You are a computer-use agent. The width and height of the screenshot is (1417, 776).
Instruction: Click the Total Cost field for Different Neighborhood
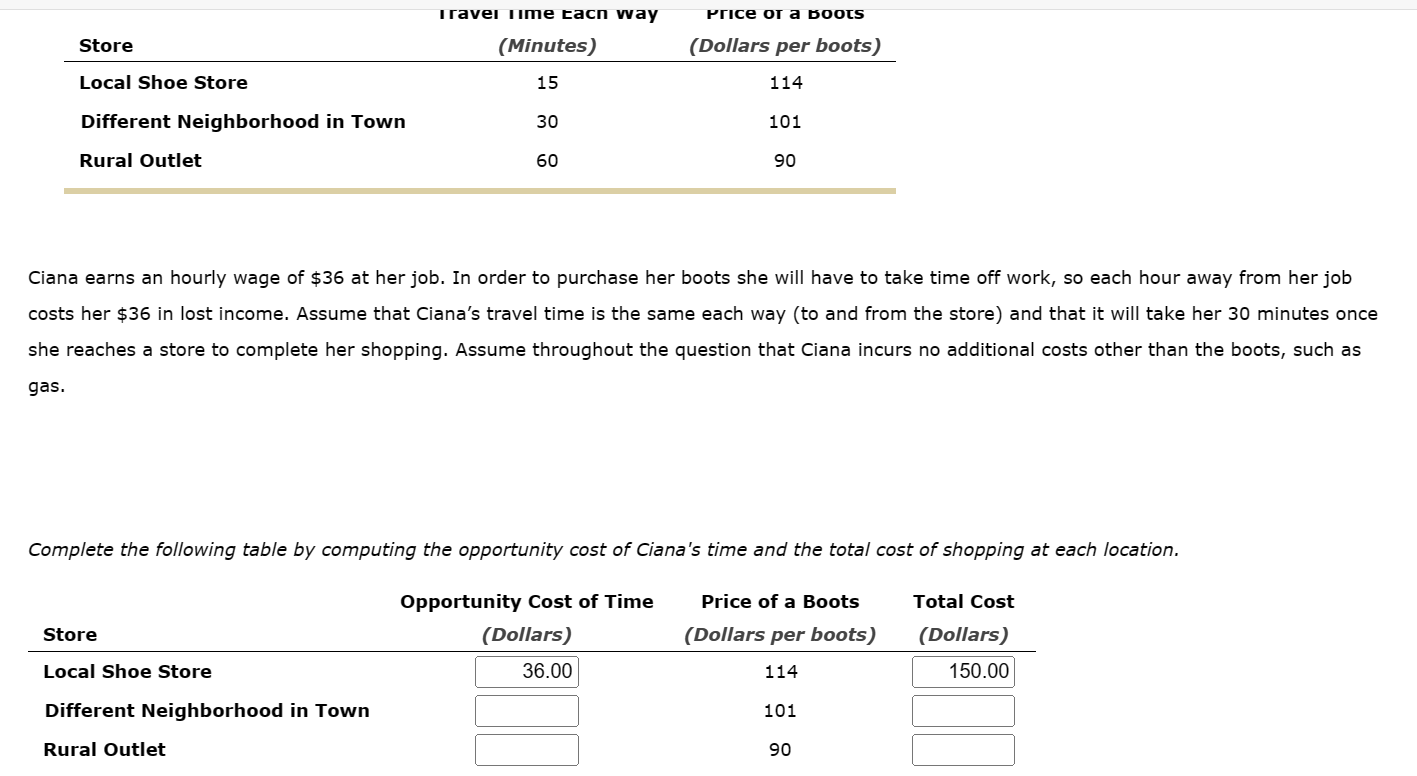(x=962, y=710)
